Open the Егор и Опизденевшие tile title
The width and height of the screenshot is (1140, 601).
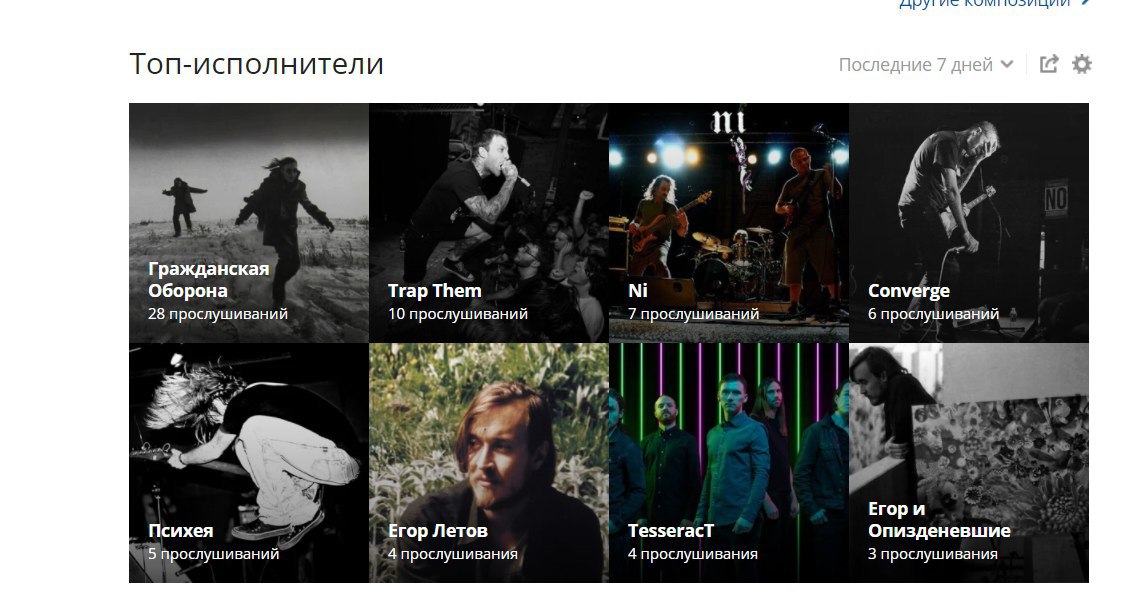(x=939, y=520)
